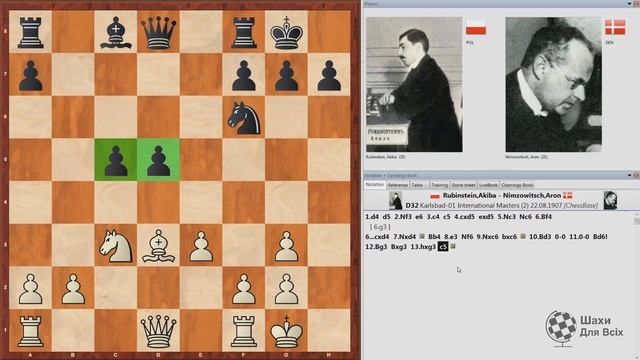Select the white pawn on a2

pyautogui.click(x=31, y=289)
